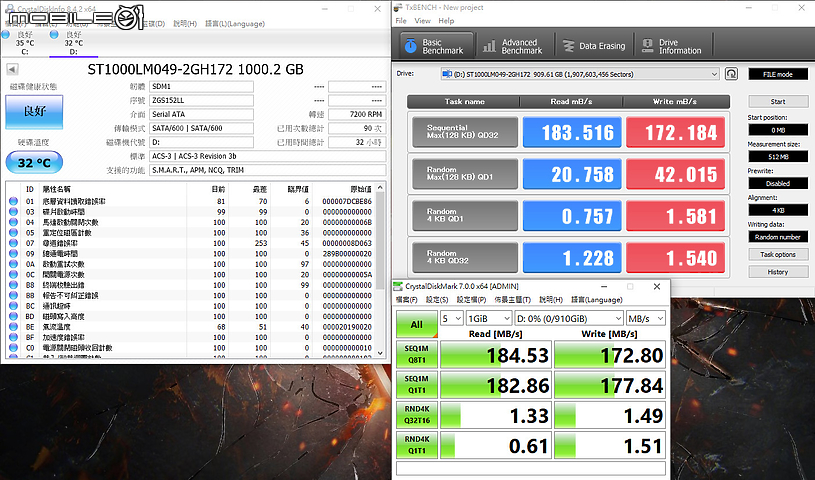Click the blue status circle for attribute 0C

[14, 274]
